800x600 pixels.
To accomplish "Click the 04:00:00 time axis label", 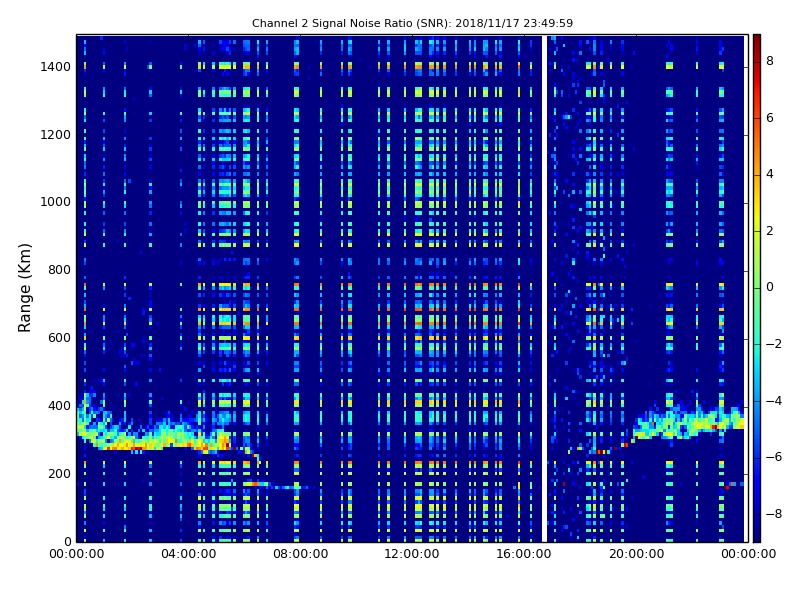I will coord(188,554).
